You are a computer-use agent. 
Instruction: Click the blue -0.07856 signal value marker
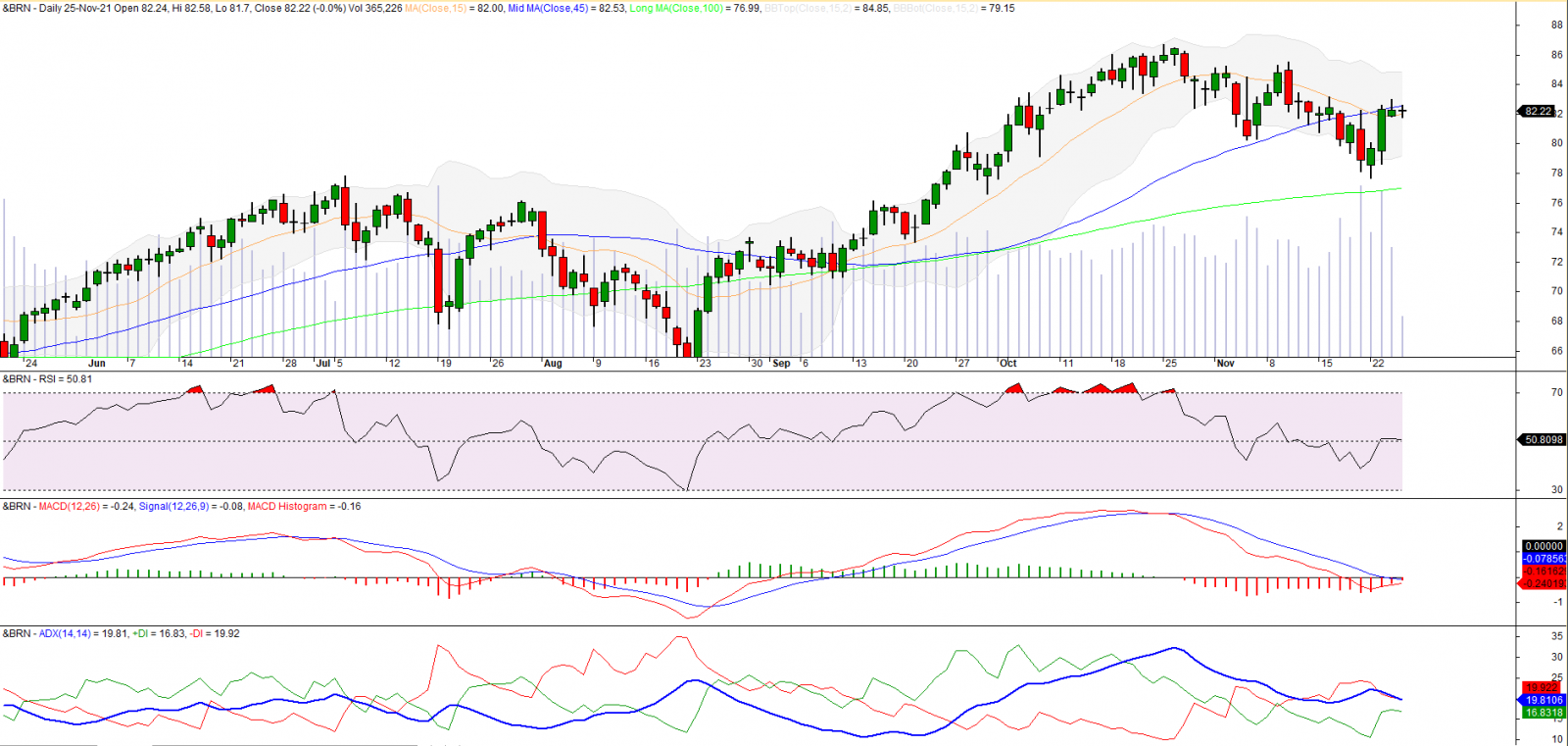click(x=1543, y=559)
